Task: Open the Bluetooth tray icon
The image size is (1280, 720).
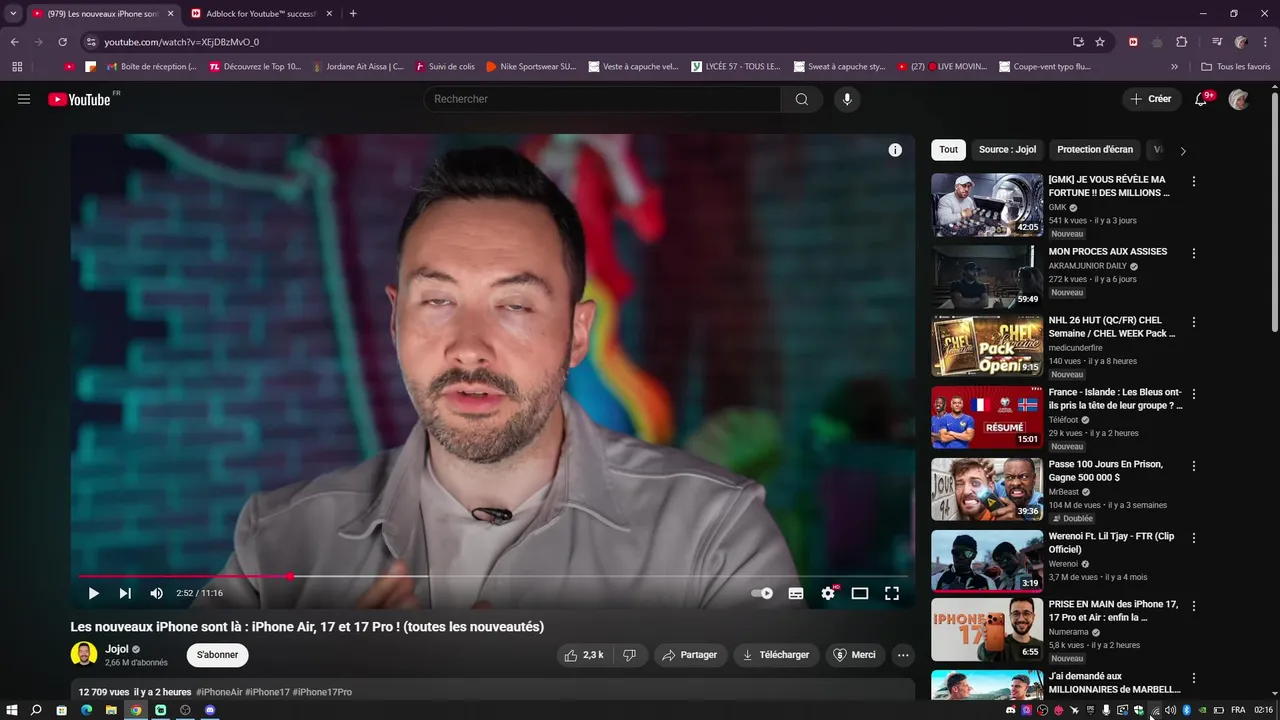Action: point(1186,710)
